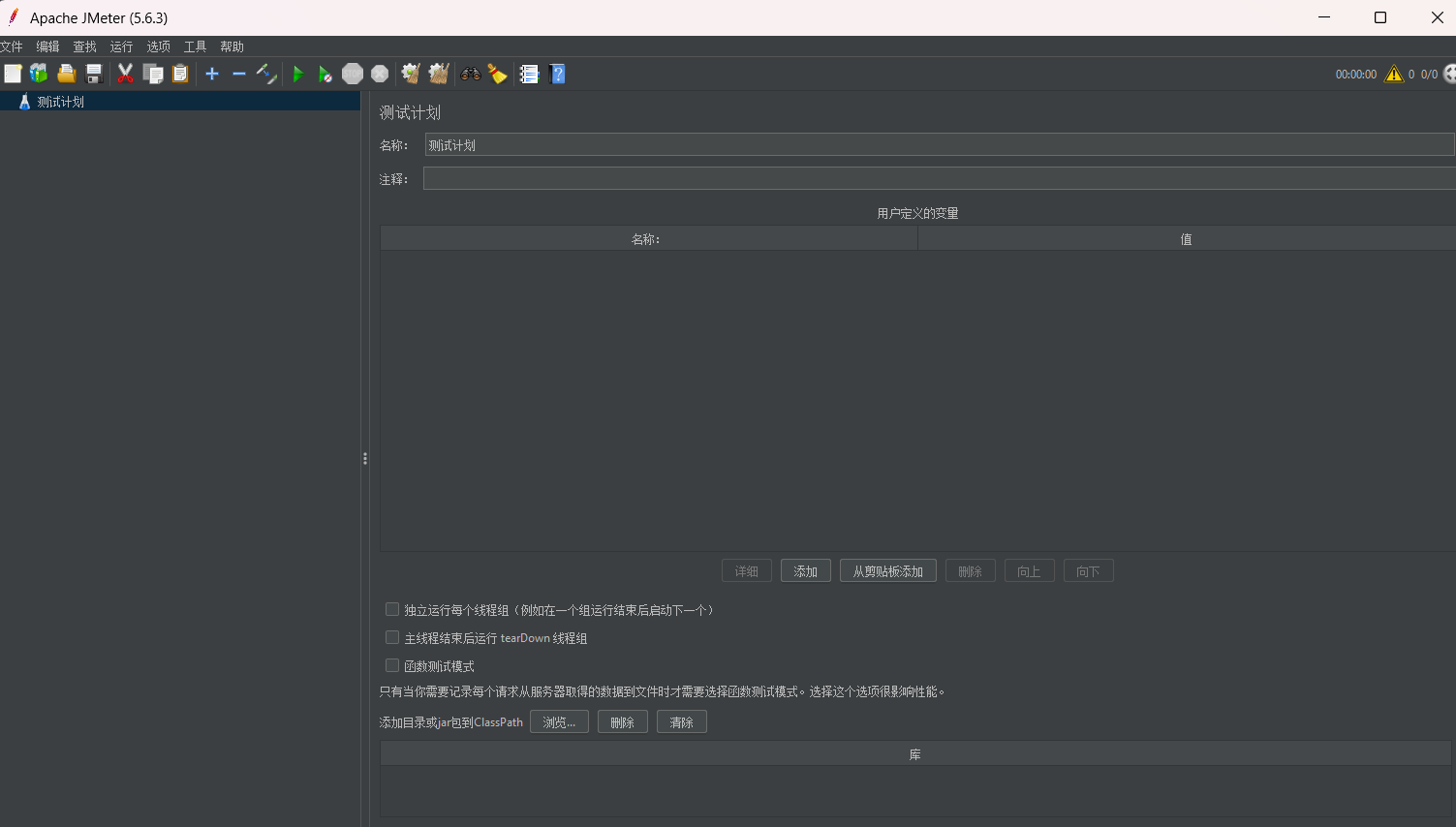Open the 查找 menu
Screen dimensions: 1456x827
point(84,46)
